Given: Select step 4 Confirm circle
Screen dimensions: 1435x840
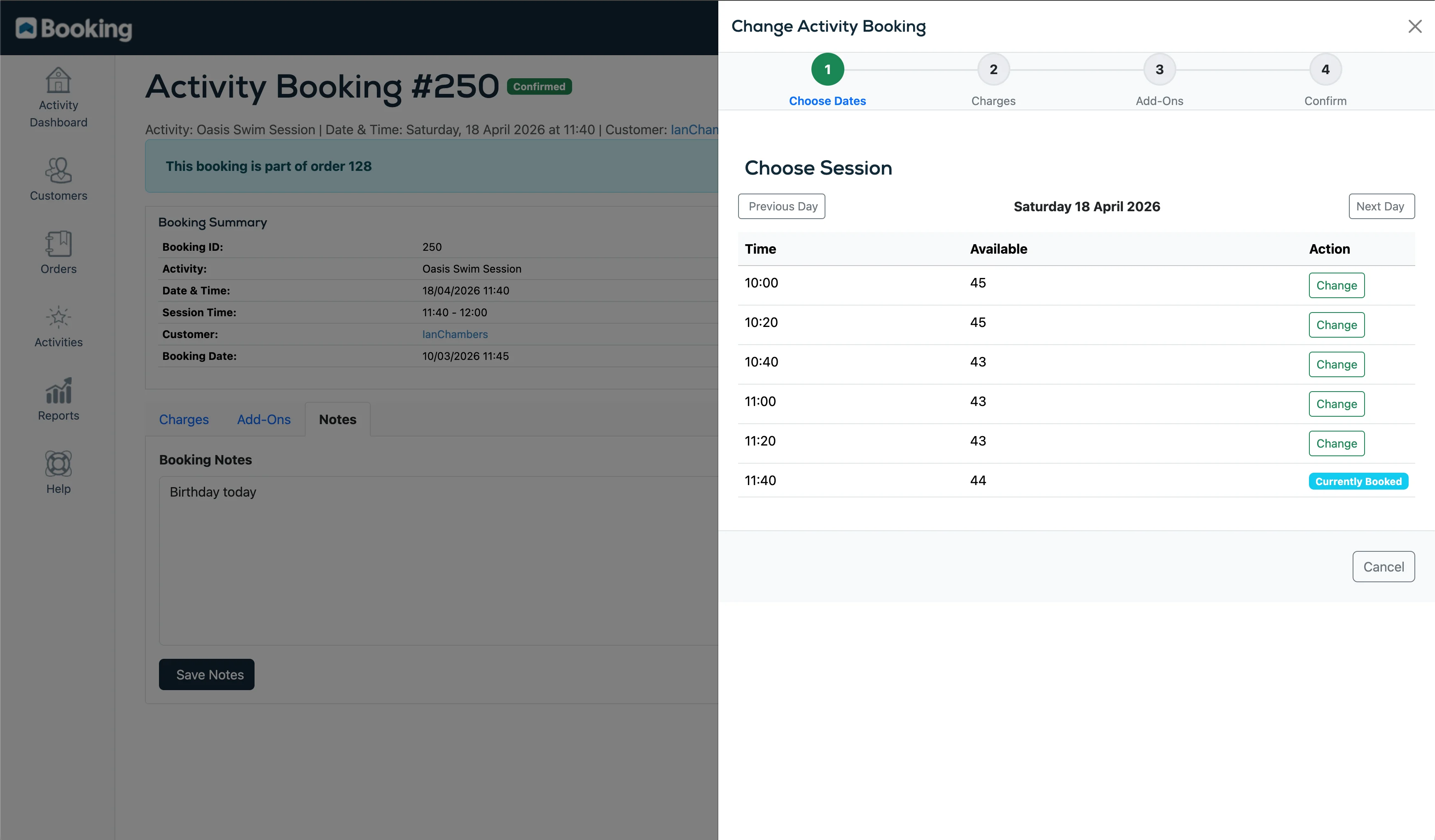Looking at the screenshot, I should click(x=1325, y=70).
